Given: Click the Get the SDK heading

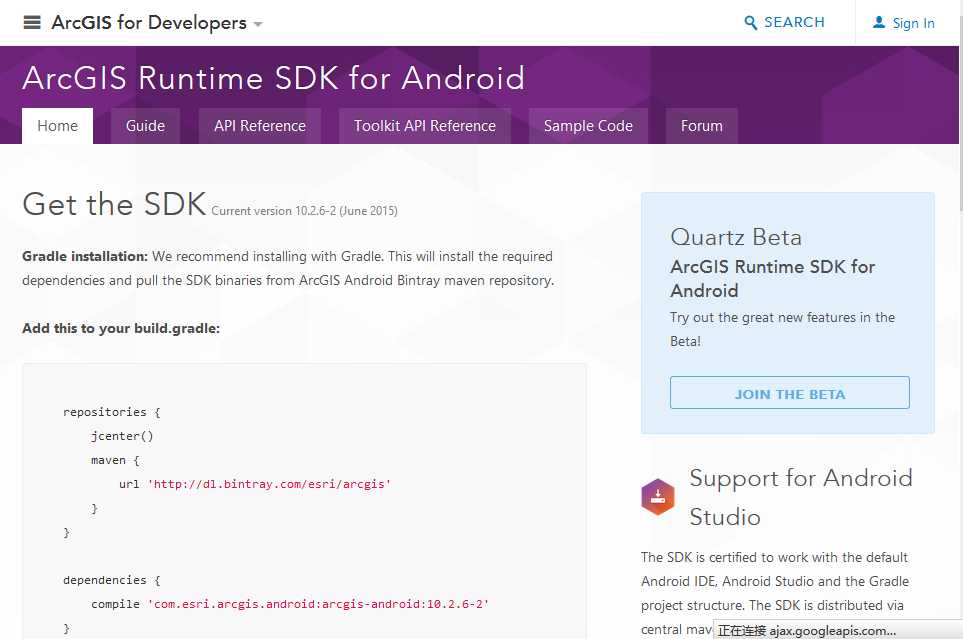Looking at the screenshot, I should [114, 204].
